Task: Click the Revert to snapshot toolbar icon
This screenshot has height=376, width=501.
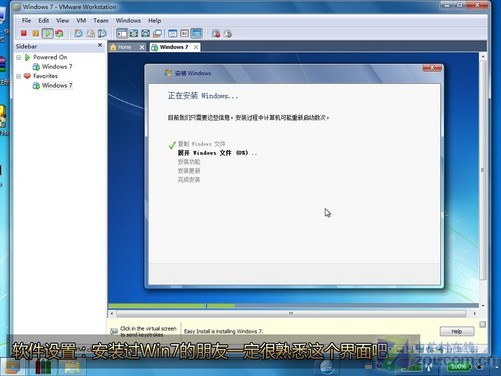Action: [90, 33]
